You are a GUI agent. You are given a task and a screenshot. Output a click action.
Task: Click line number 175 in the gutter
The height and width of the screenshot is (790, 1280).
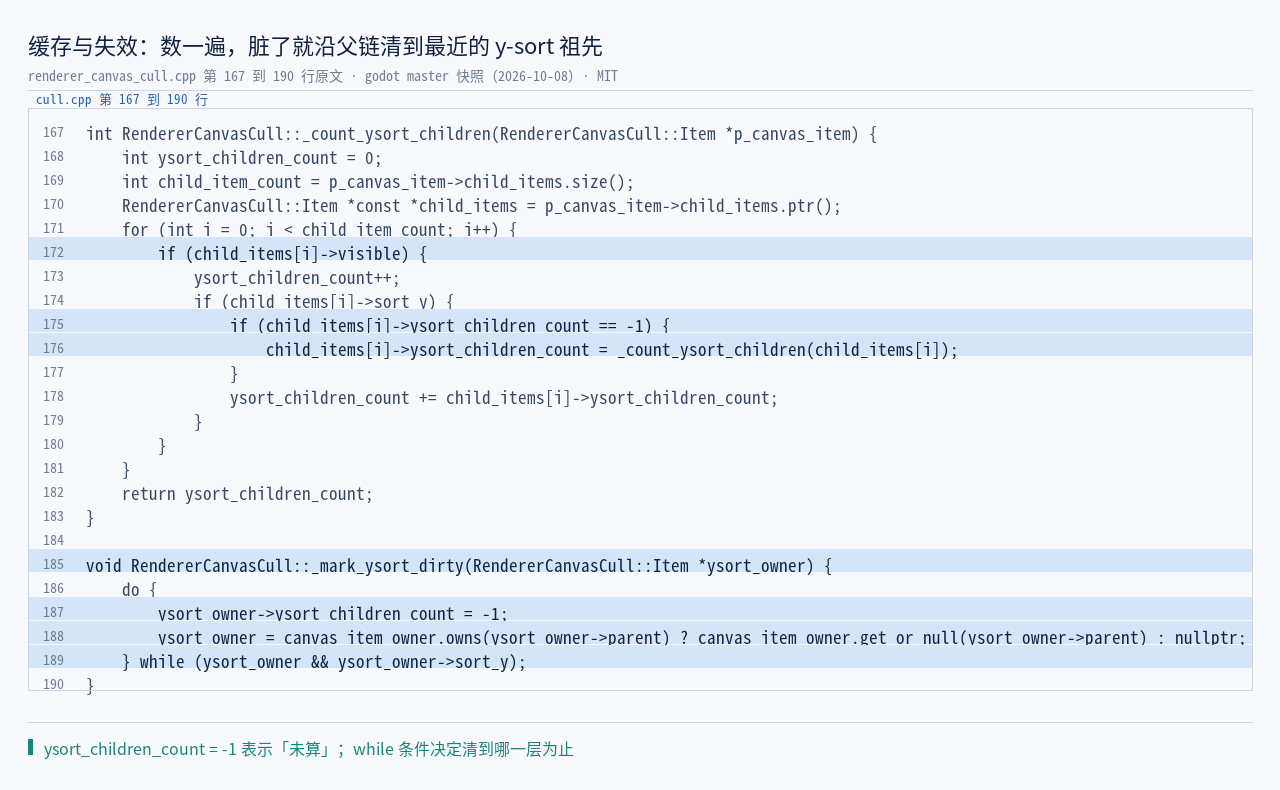pyautogui.click(x=53, y=325)
